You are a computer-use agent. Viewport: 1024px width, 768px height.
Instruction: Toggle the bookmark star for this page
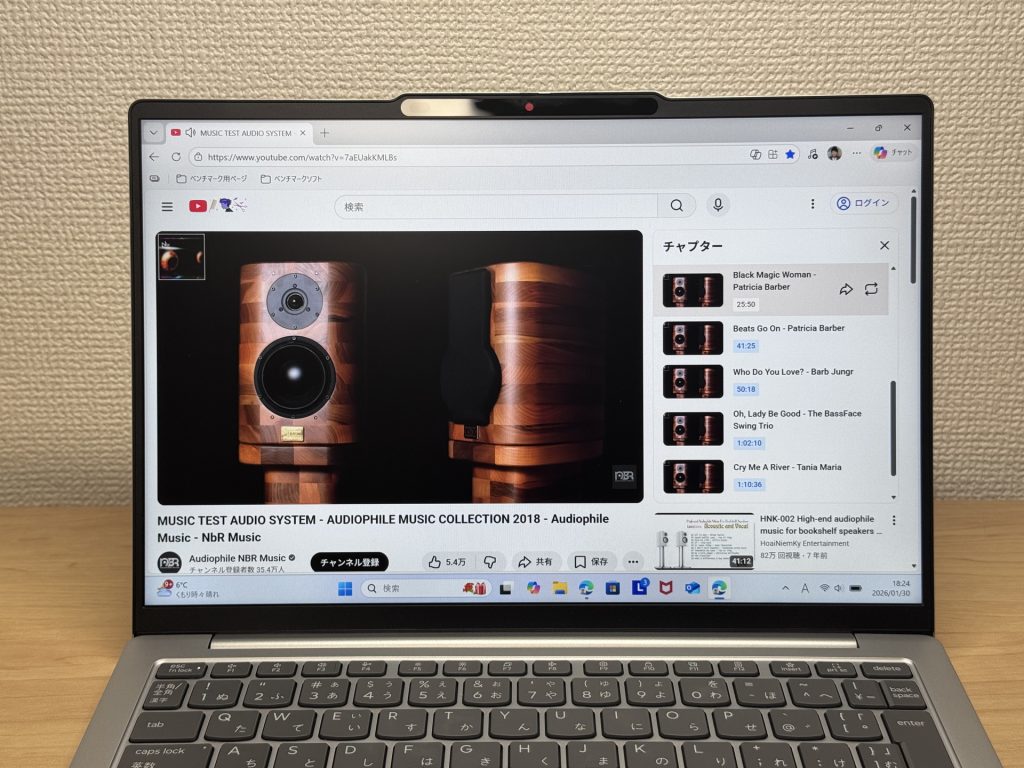(x=790, y=154)
